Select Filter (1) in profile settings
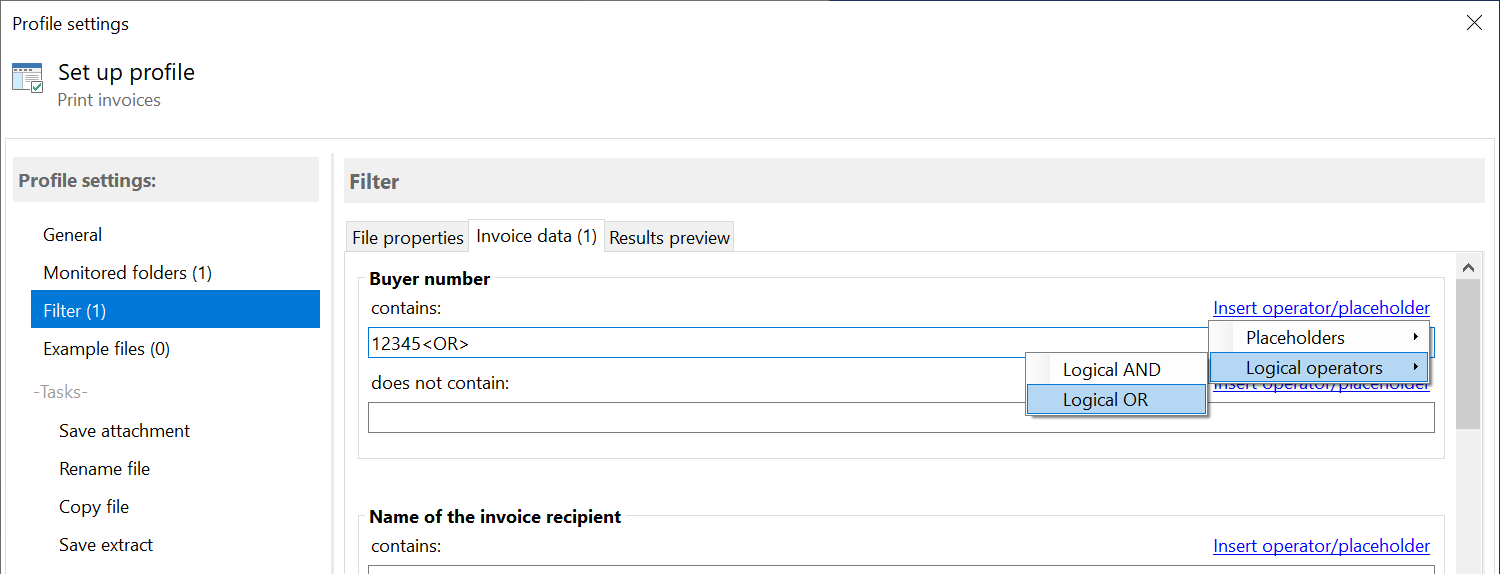The height and width of the screenshot is (574, 1500). coord(175,311)
